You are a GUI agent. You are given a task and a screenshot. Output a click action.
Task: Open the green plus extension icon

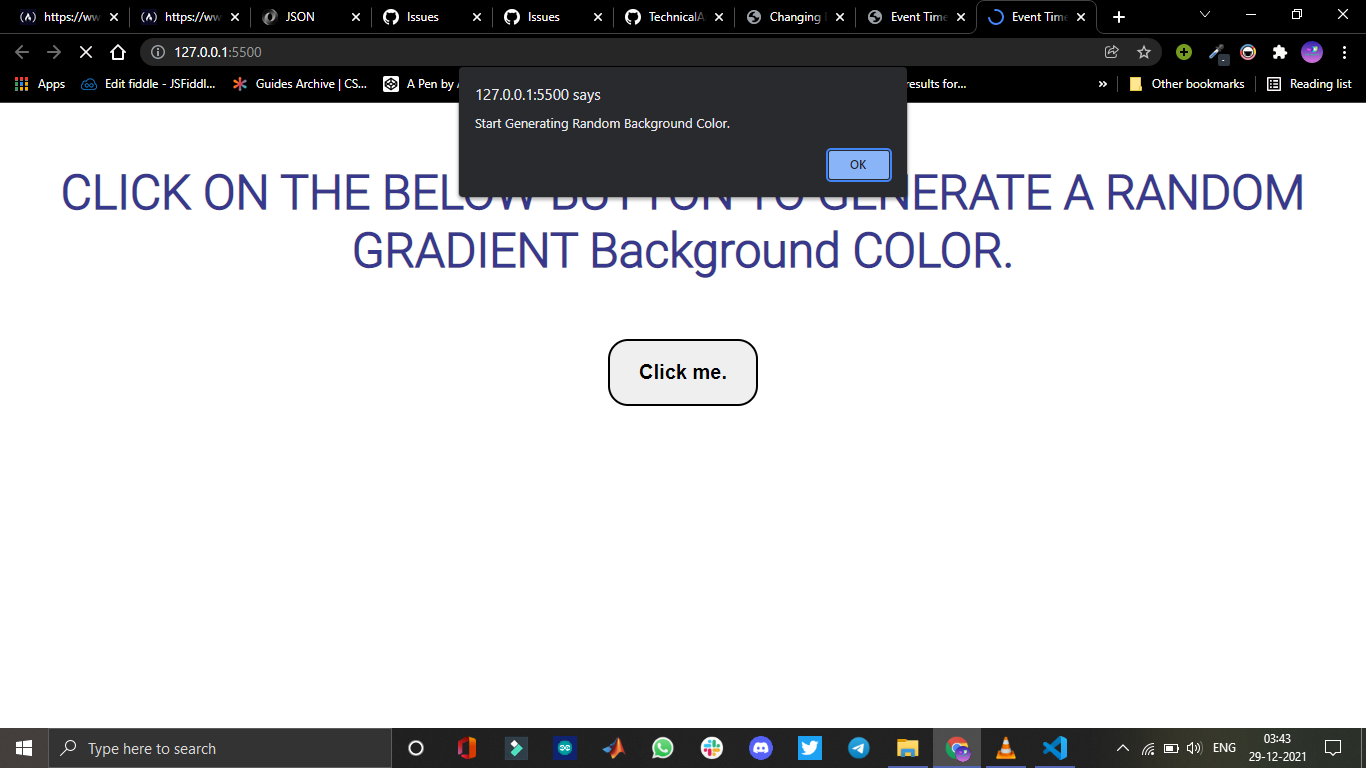pos(1184,52)
